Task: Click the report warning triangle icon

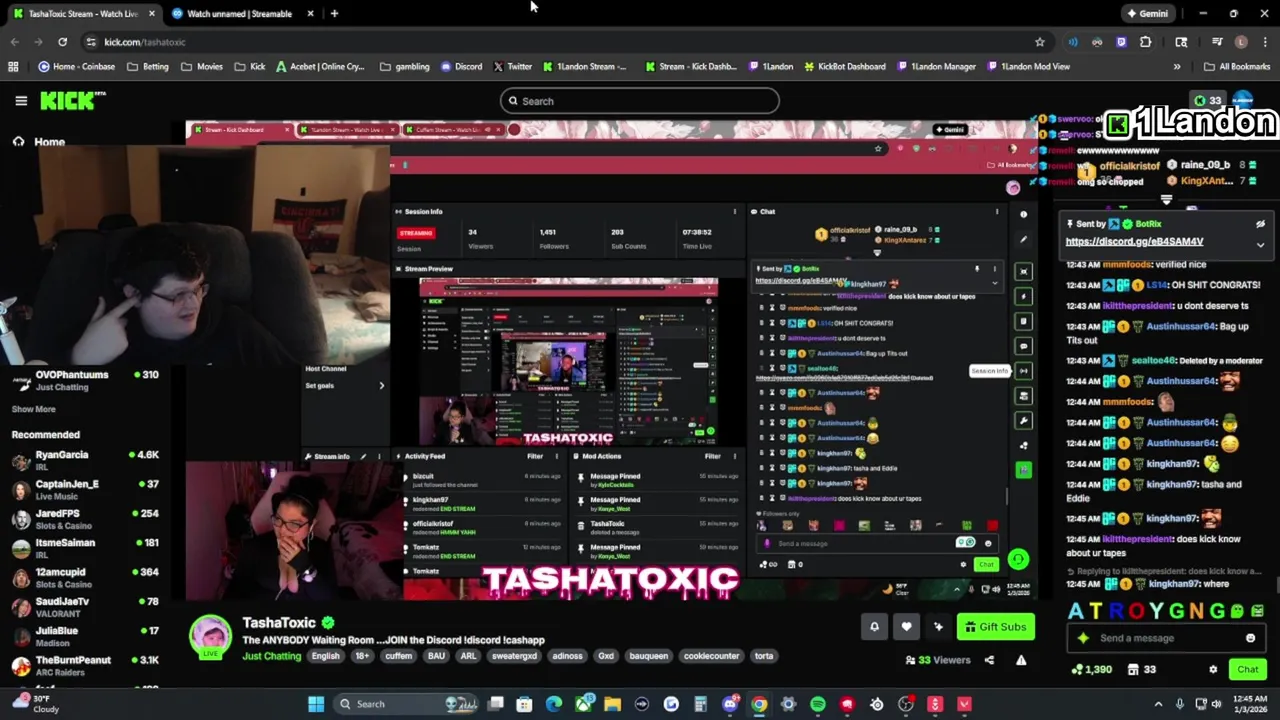Action: [x=1021, y=660]
